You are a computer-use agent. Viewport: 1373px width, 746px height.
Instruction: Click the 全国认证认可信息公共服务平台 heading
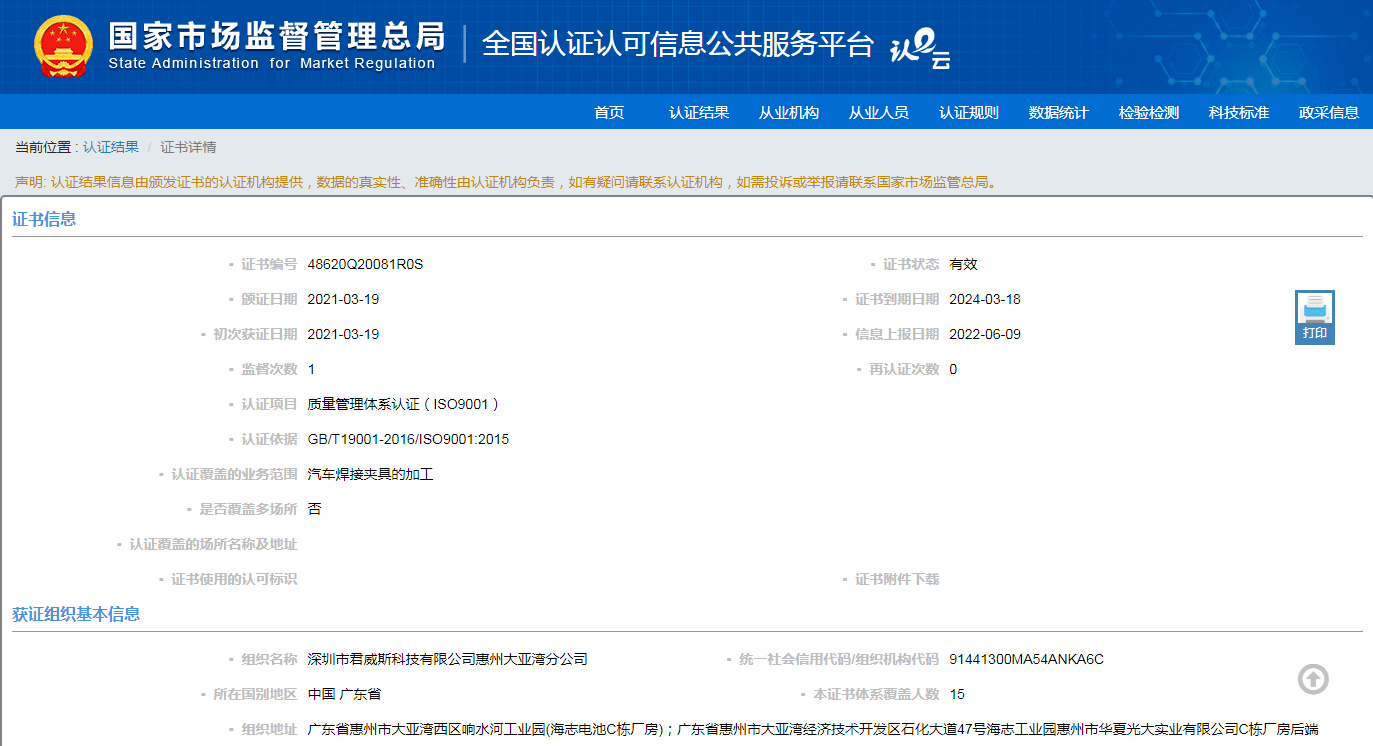(678, 44)
